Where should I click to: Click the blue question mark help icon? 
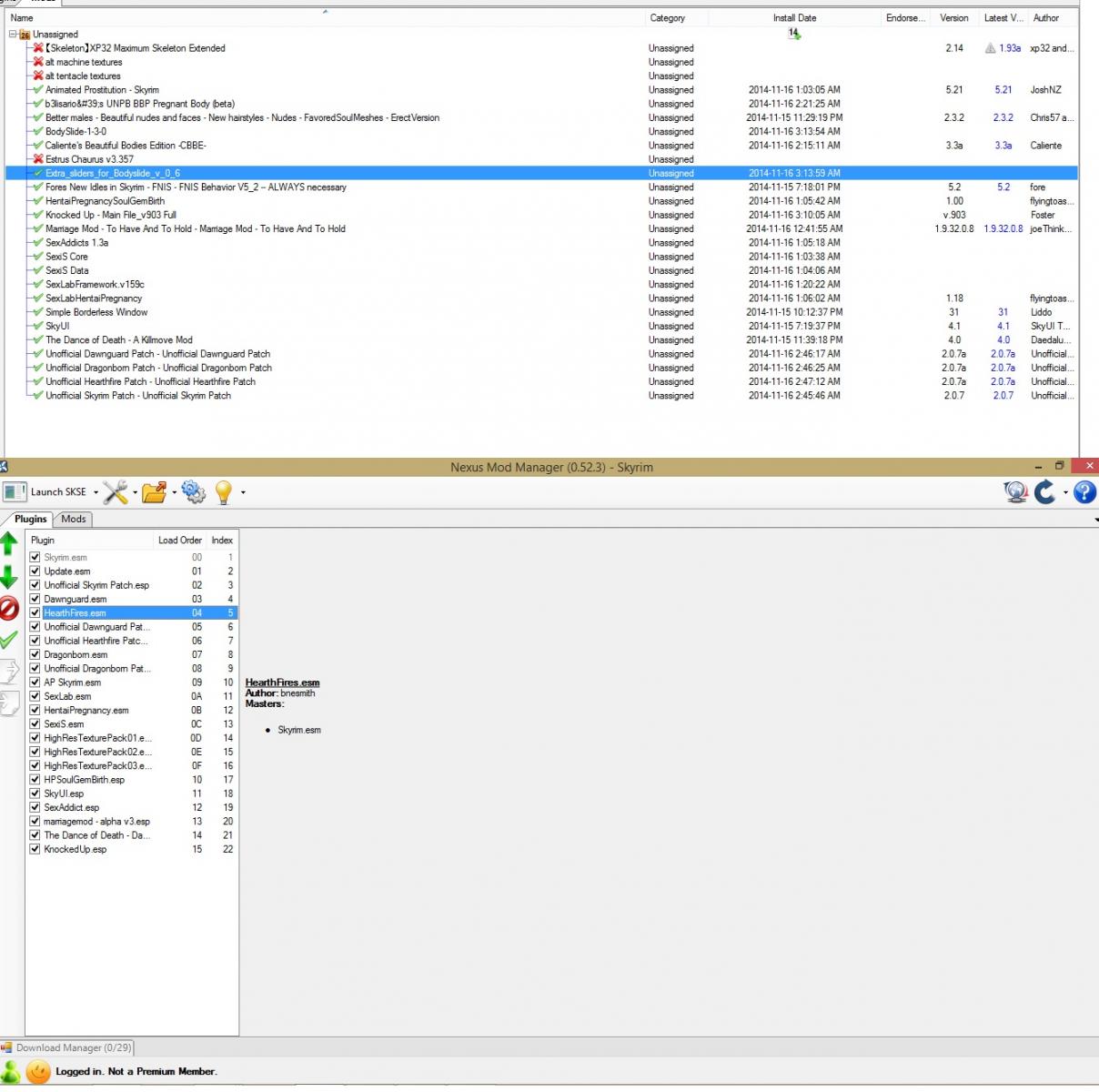[x=1084, y=492]
